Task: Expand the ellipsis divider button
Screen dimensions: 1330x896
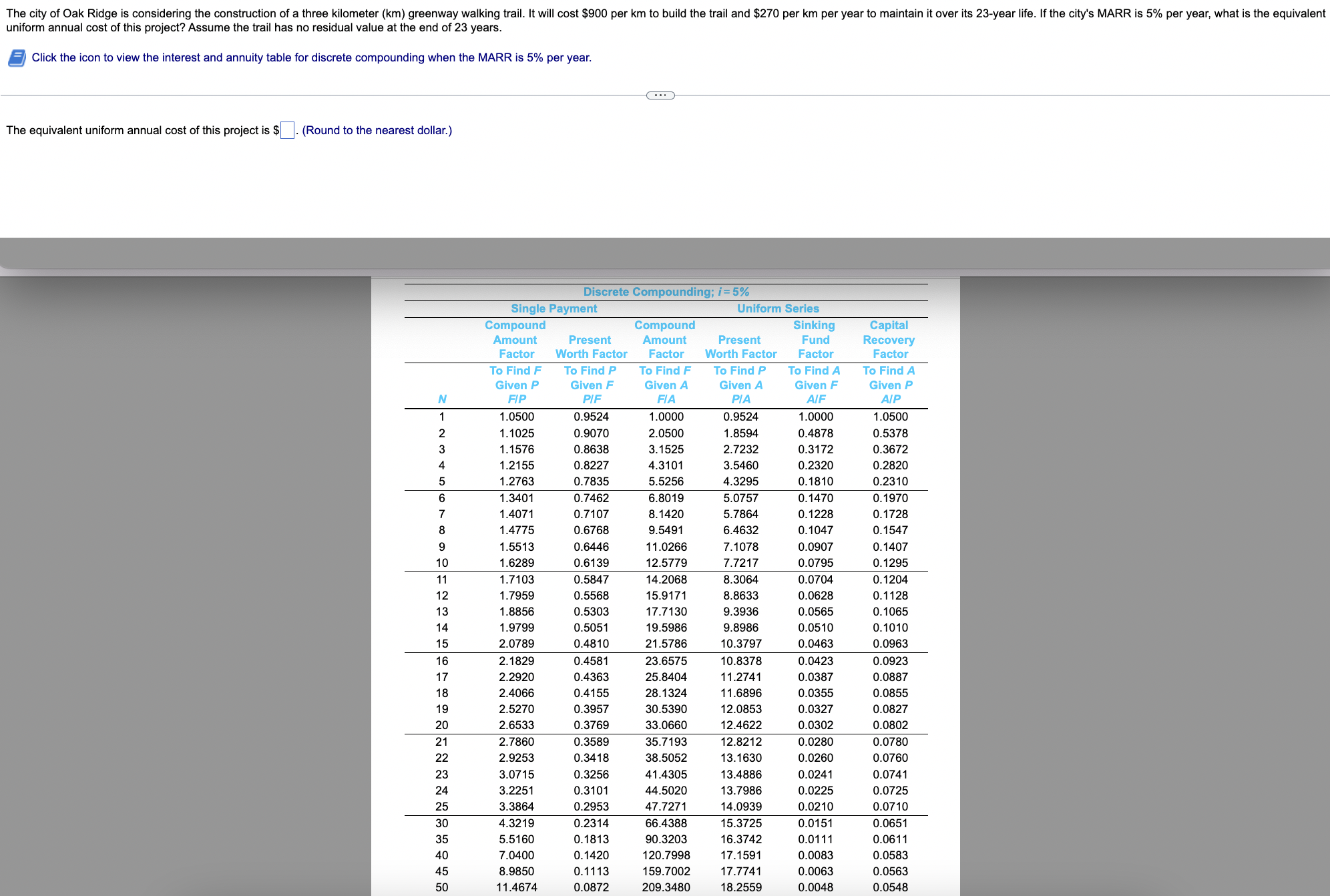Action: (660, 95)
